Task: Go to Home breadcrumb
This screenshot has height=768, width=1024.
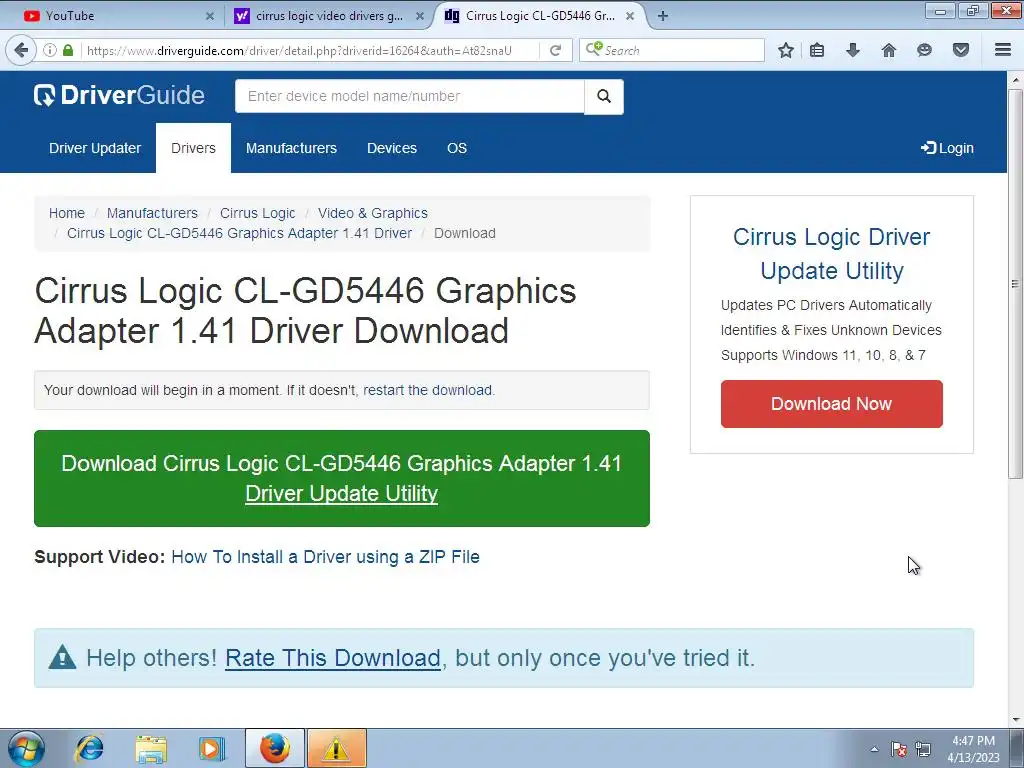Action: (x=67, y=213)
